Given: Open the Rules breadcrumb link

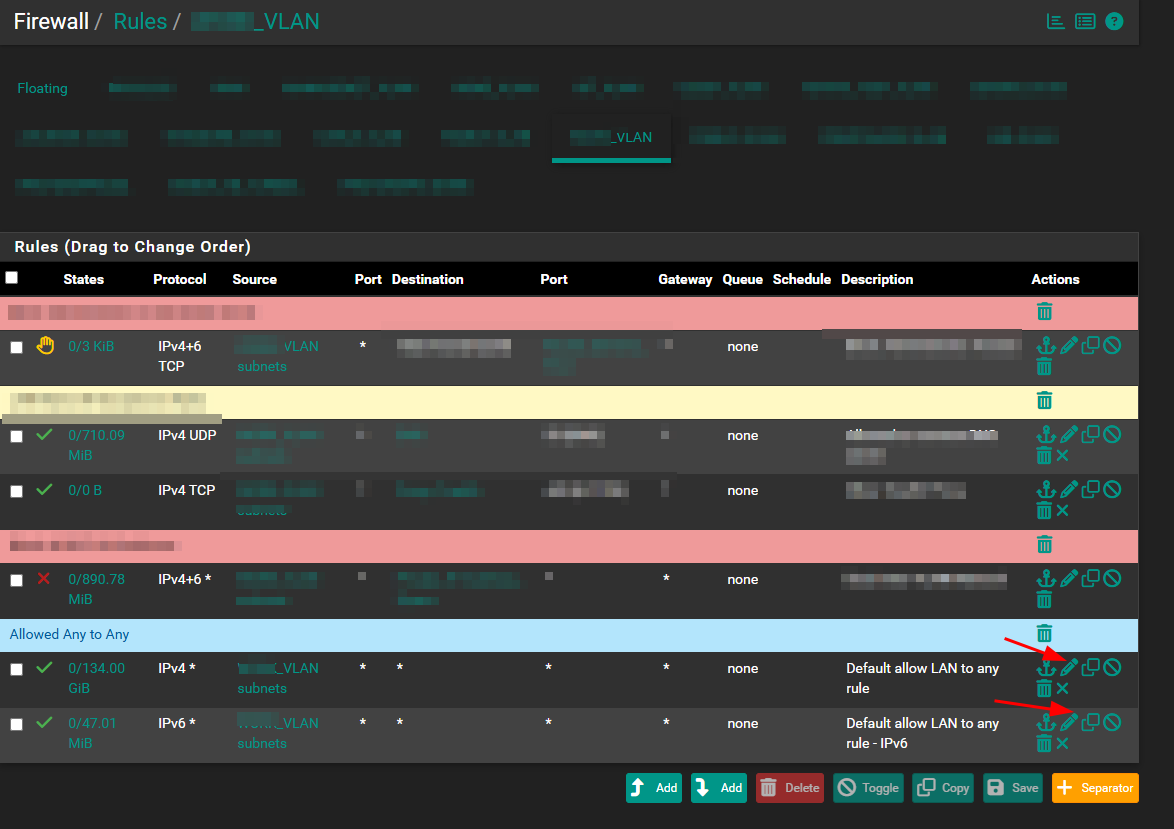Looking at the screenshot, I should tap(140, 21).
